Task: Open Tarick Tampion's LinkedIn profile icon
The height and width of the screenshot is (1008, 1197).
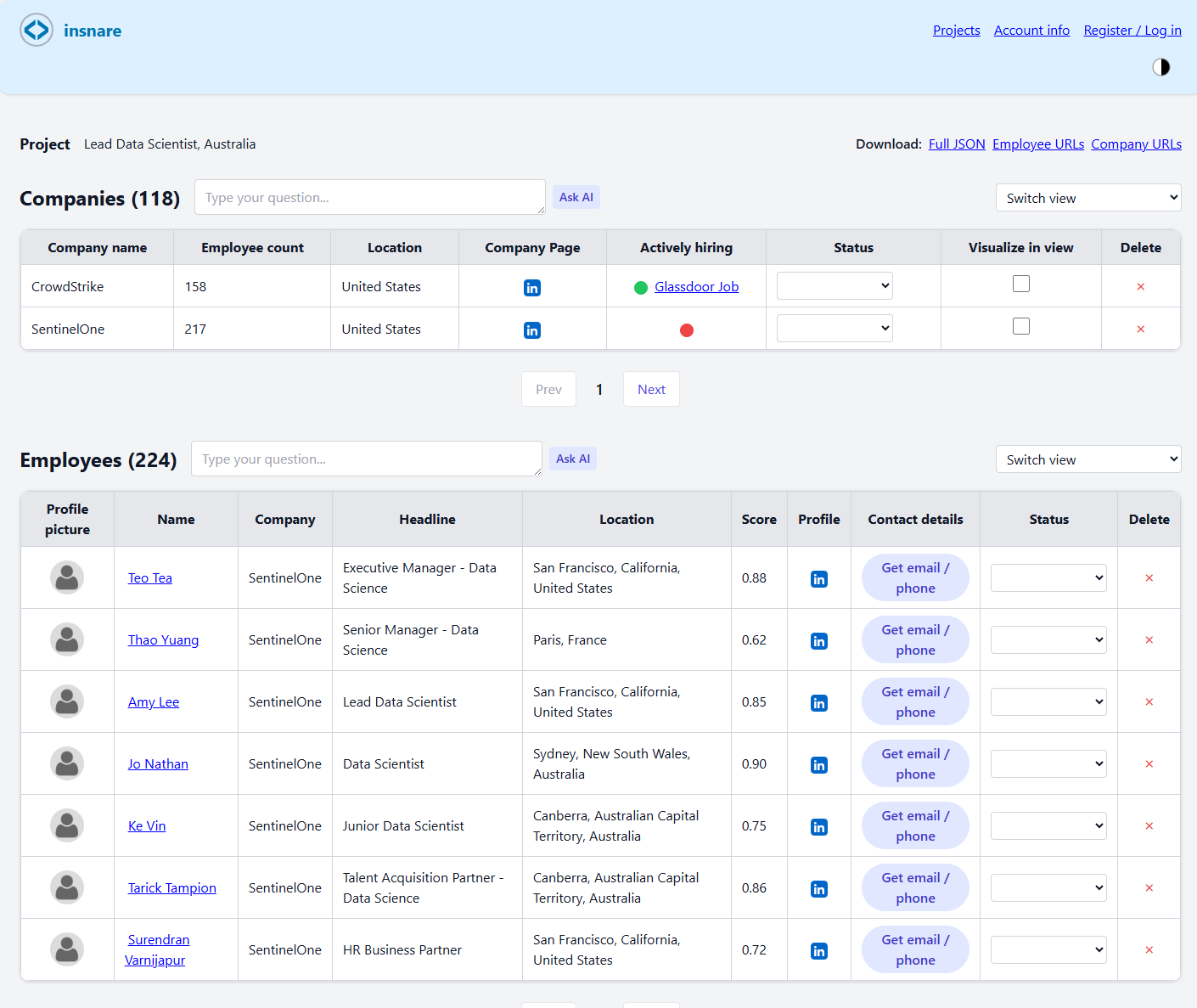Action: click(x=819, y=889)
